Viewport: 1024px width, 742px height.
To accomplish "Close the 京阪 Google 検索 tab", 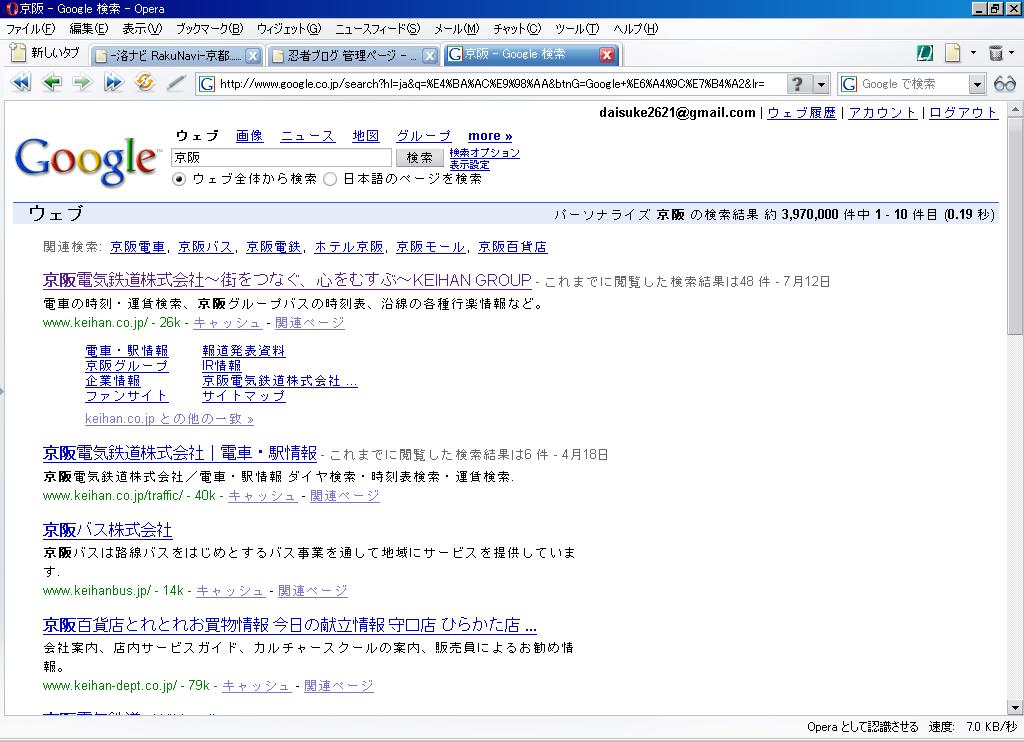I will pyautogui.click(x=607, y=55).
